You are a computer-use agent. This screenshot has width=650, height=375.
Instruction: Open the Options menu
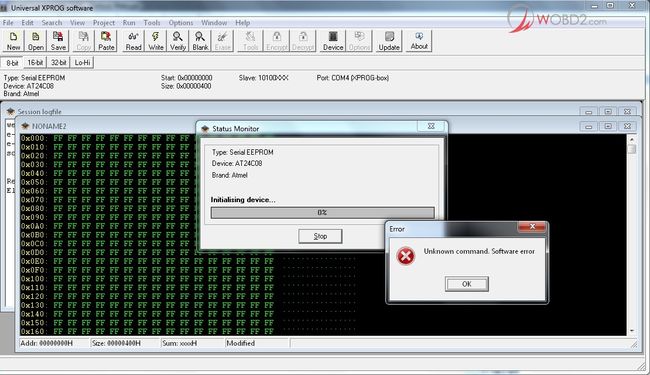[x=181, y=23]
